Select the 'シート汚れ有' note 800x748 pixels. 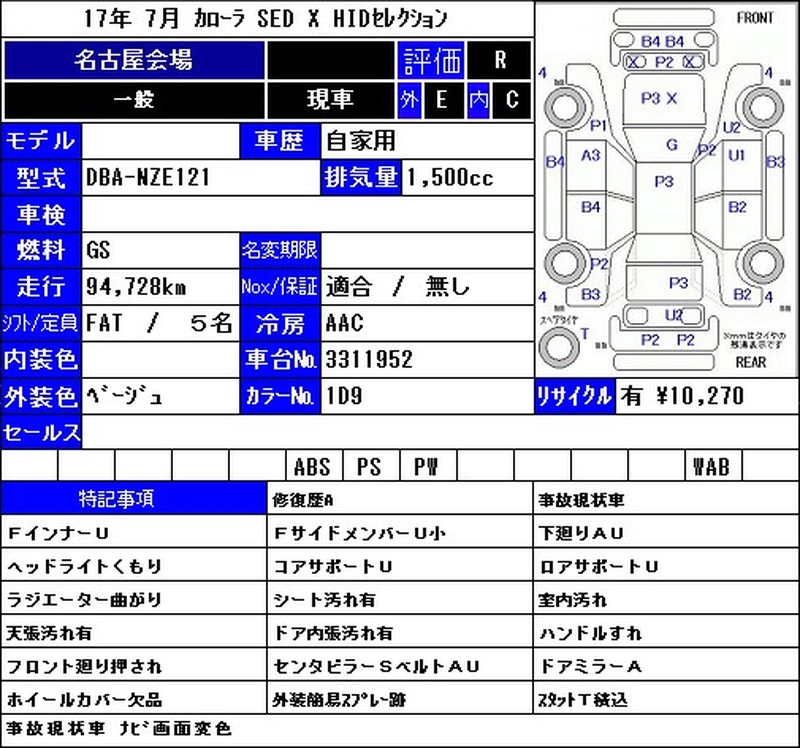click(324, 600)
